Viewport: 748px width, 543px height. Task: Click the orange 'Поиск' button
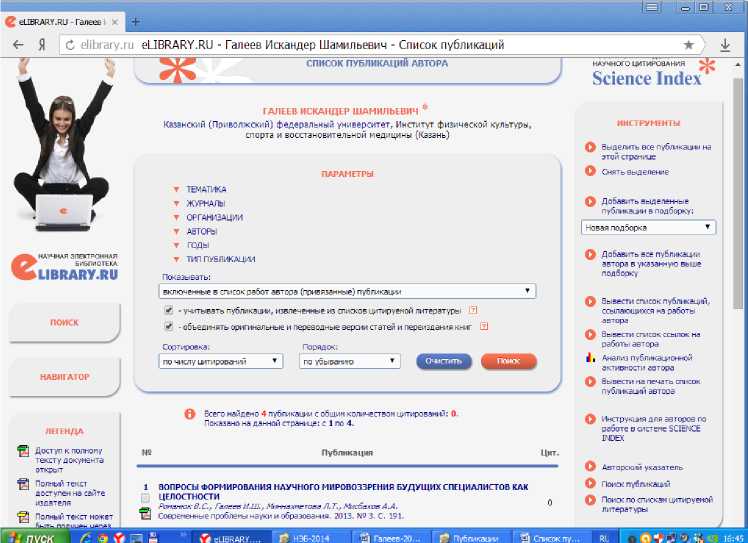coord(509,361)
